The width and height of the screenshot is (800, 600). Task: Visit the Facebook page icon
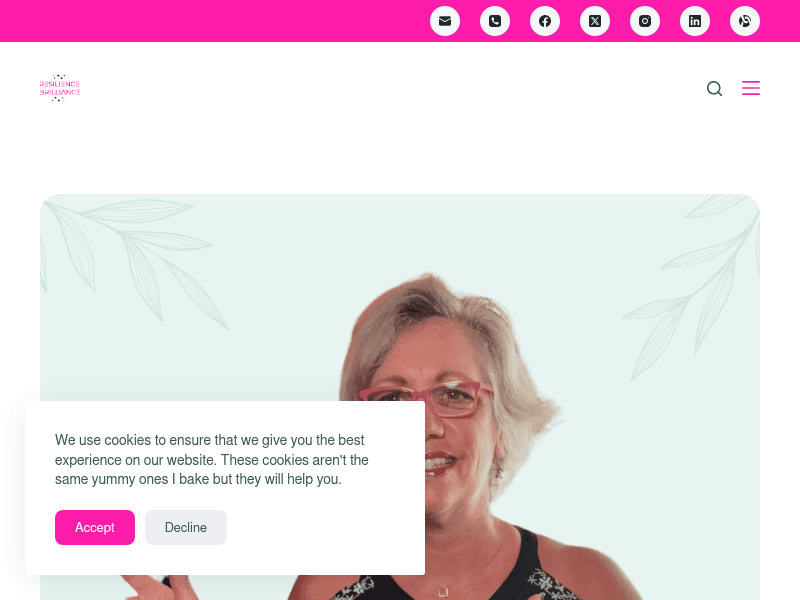(x=545, y=21)
